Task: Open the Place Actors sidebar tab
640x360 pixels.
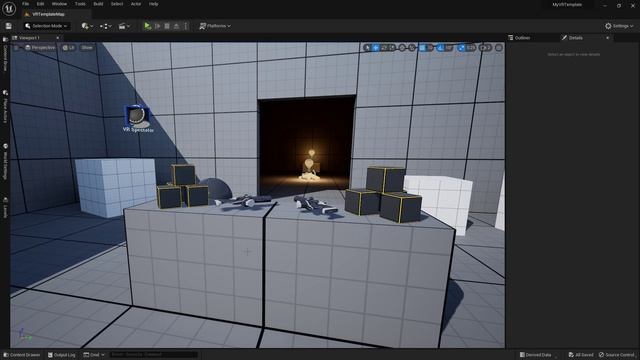Action: [5, 107]
